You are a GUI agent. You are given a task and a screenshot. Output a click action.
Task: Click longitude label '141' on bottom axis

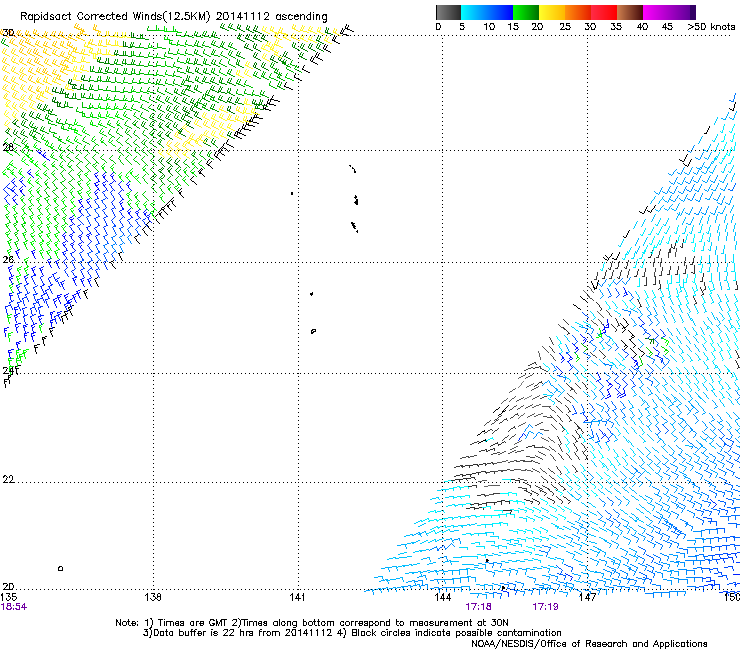[297, 597]
